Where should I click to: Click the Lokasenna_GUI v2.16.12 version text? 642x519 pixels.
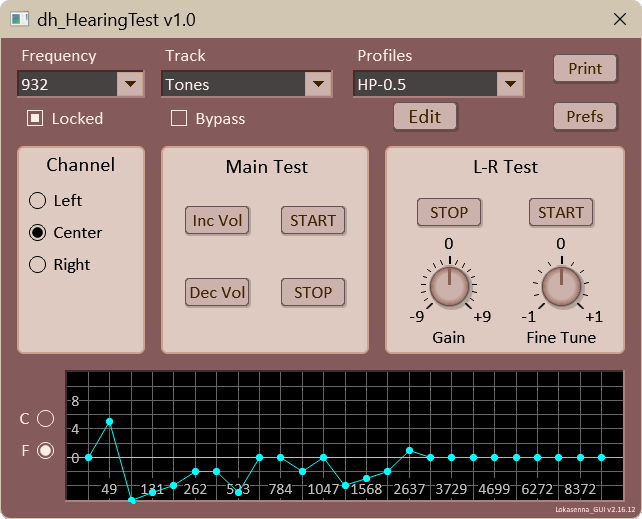595,510
